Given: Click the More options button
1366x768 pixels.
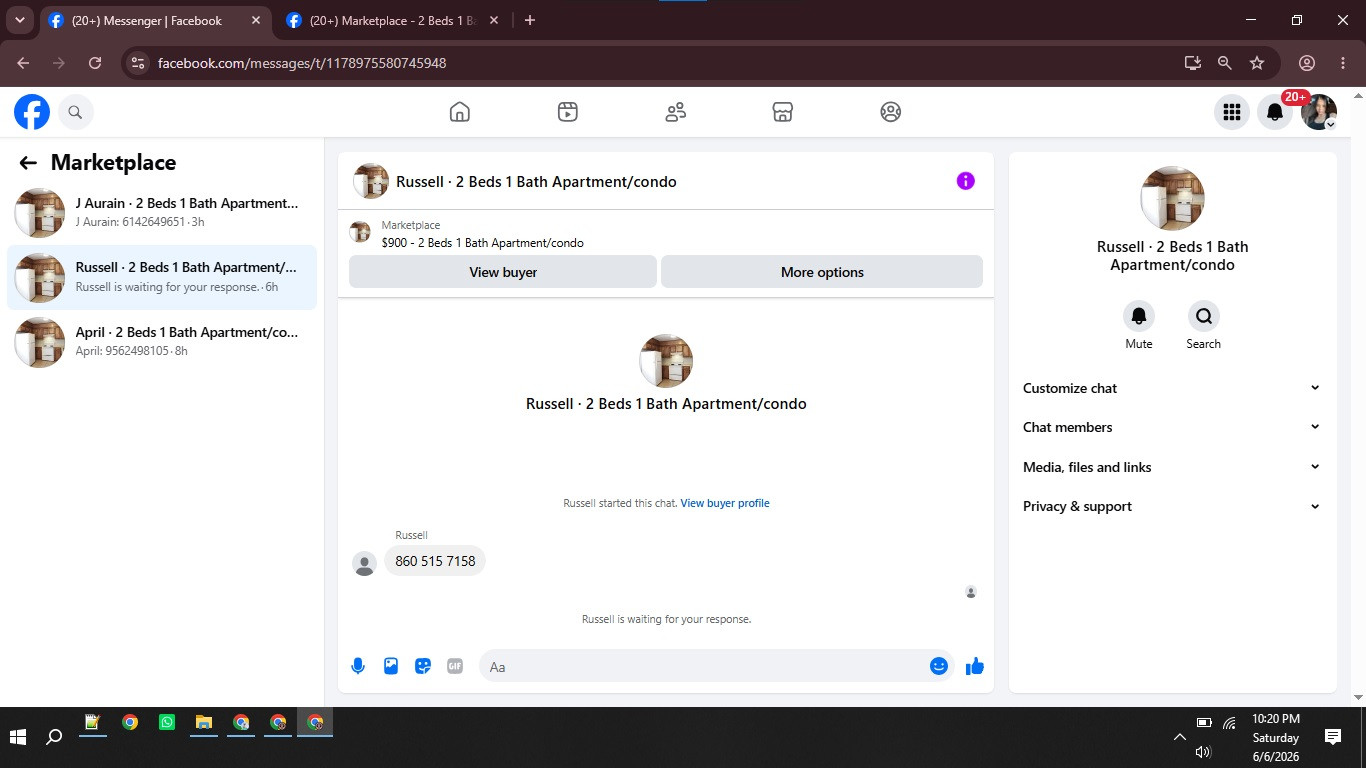Looking at the screenshot, I should [822, 272].
